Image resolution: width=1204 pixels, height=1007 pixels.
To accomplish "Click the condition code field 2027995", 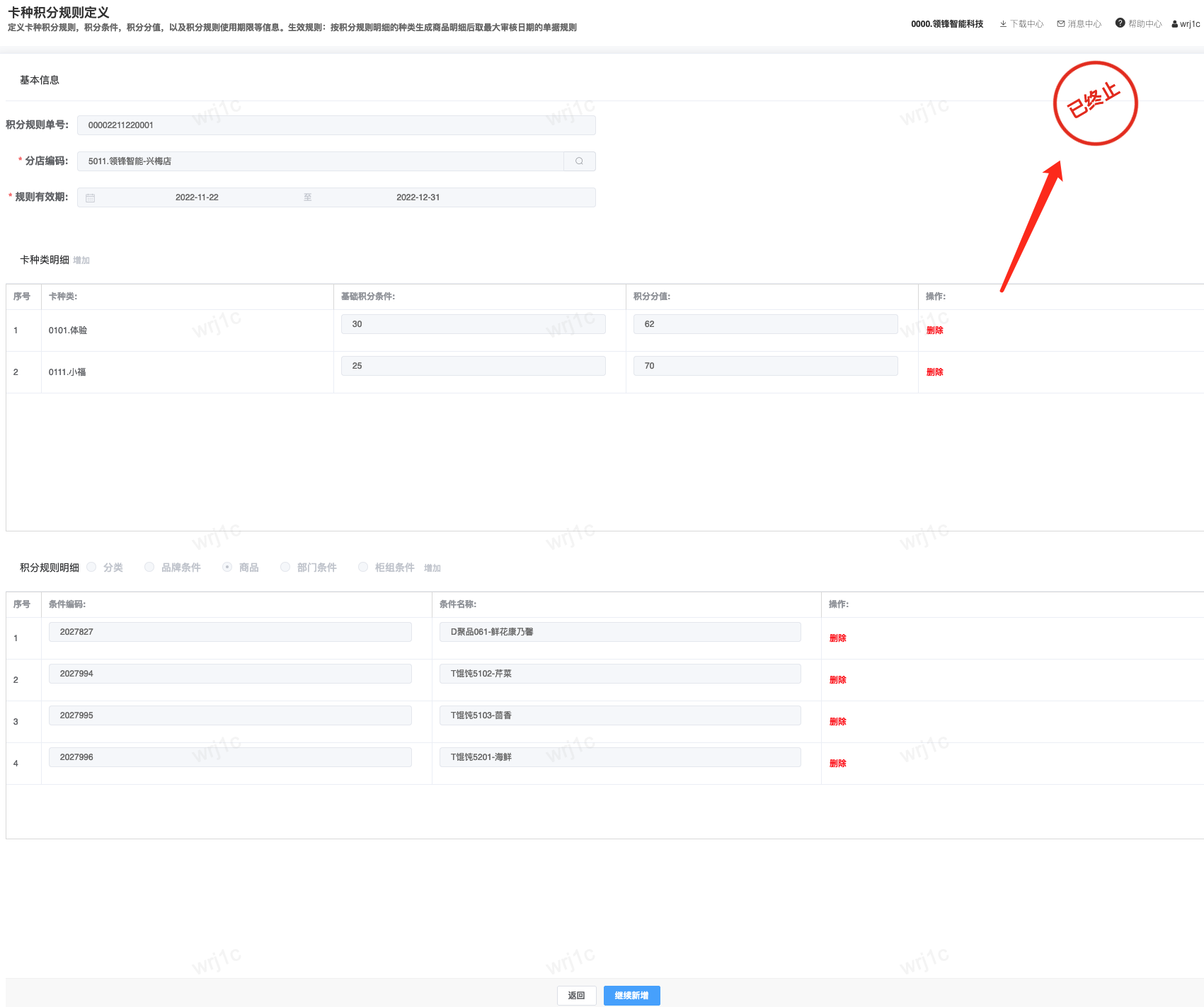I will pos(230,715).
